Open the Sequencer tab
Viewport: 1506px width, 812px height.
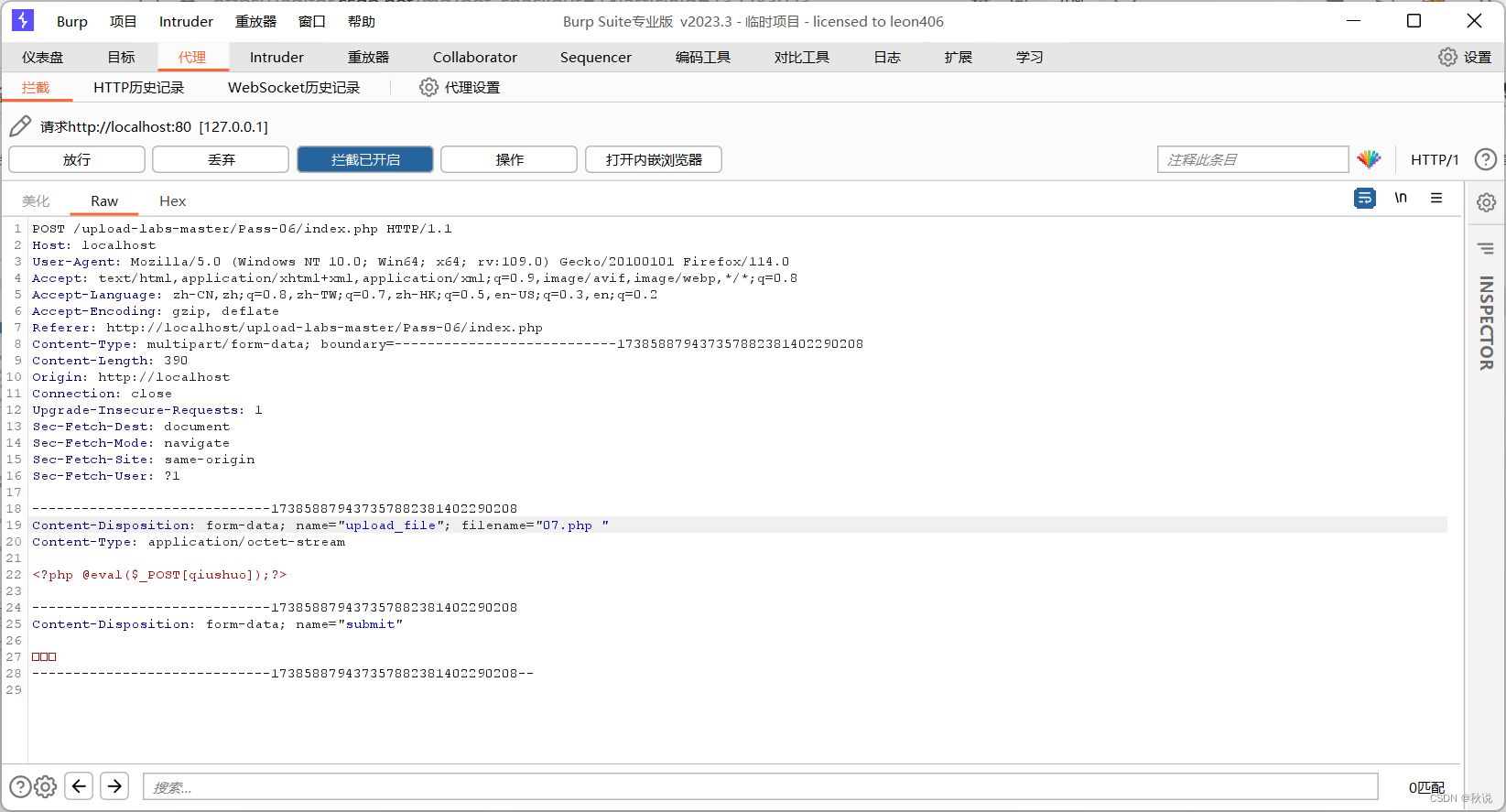point(596,57)
